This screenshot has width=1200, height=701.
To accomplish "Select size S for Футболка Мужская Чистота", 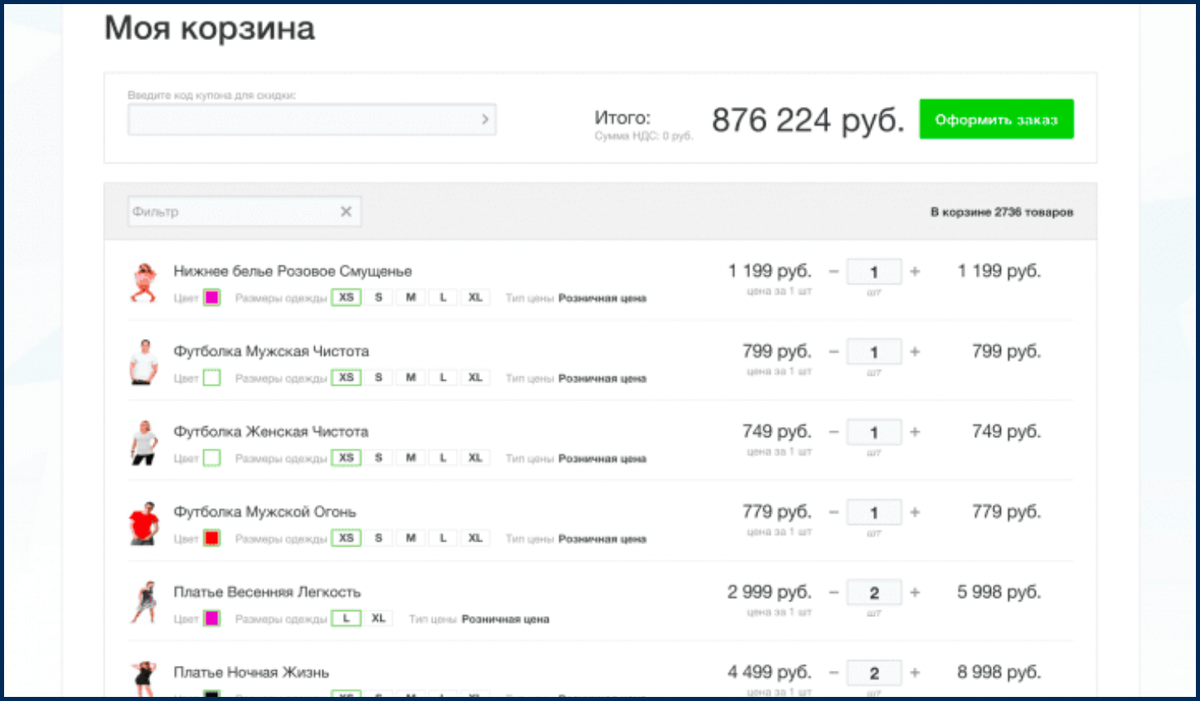I will (x=378, y=377).
